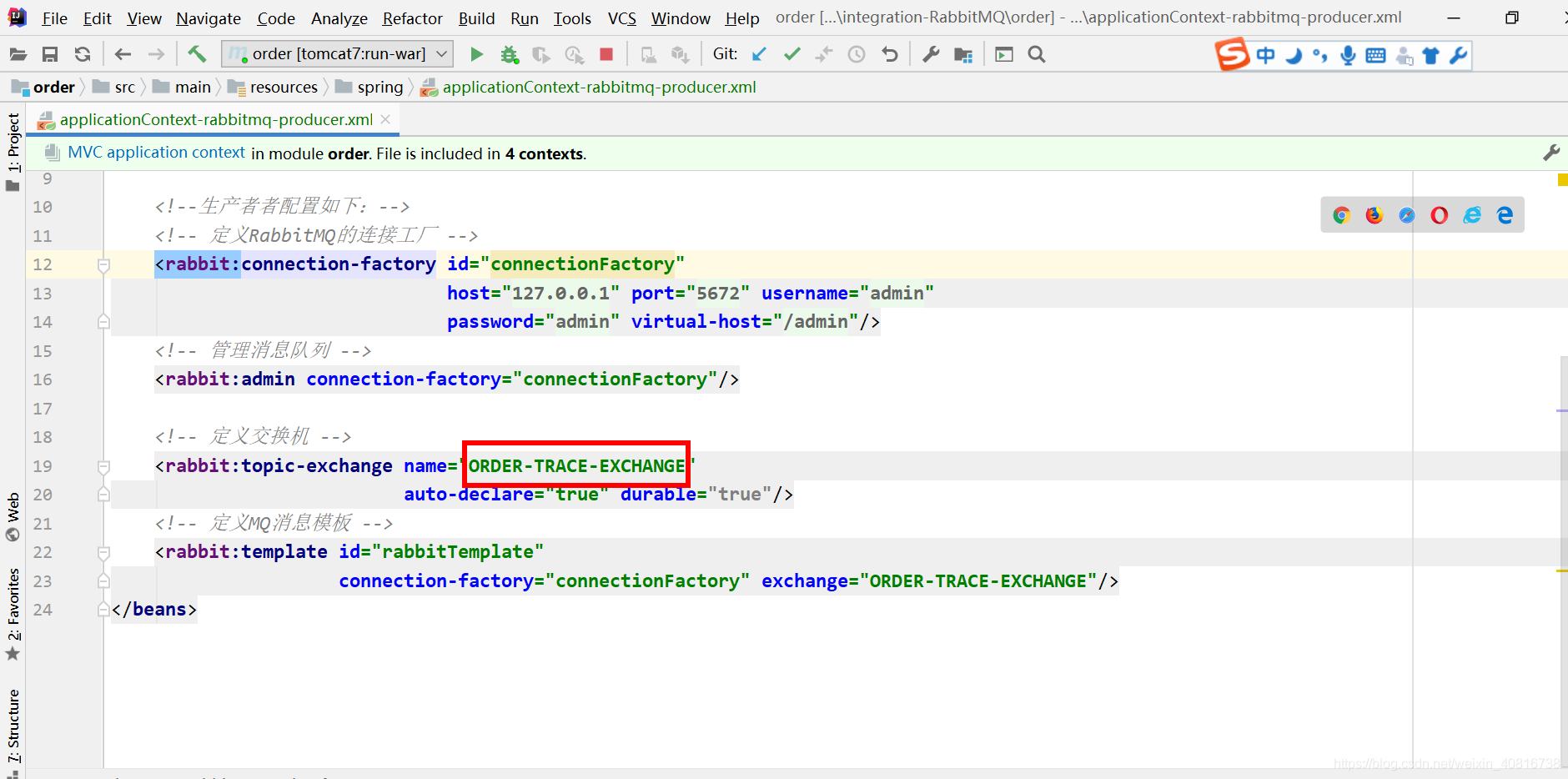This screenshot has width=1568, height=779.
Task: Click Sogou voice input microphone
Action: pyautogui.click(x=1348, y=55)
